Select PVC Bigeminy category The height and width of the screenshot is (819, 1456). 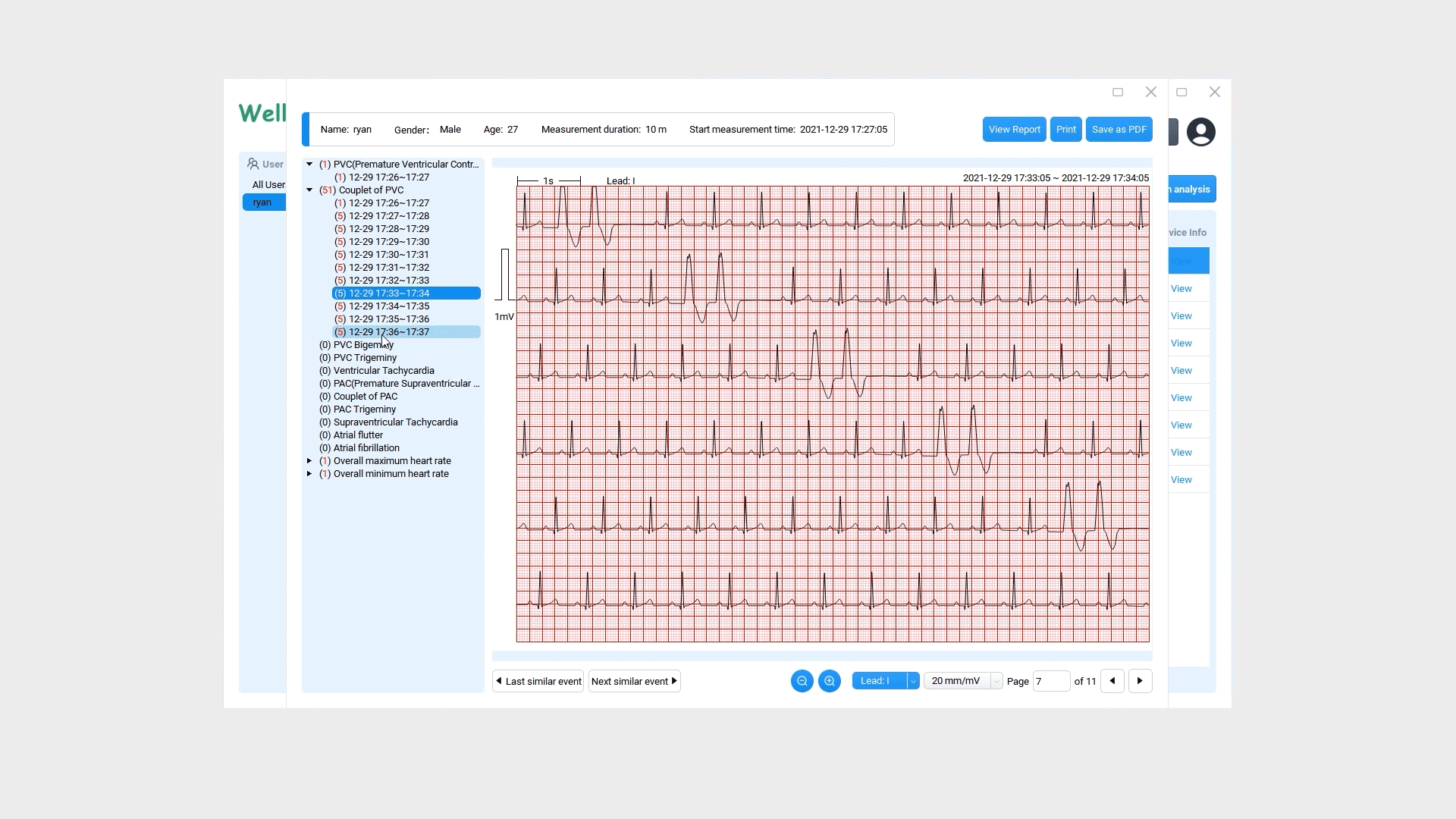click(x=356, y=344)
